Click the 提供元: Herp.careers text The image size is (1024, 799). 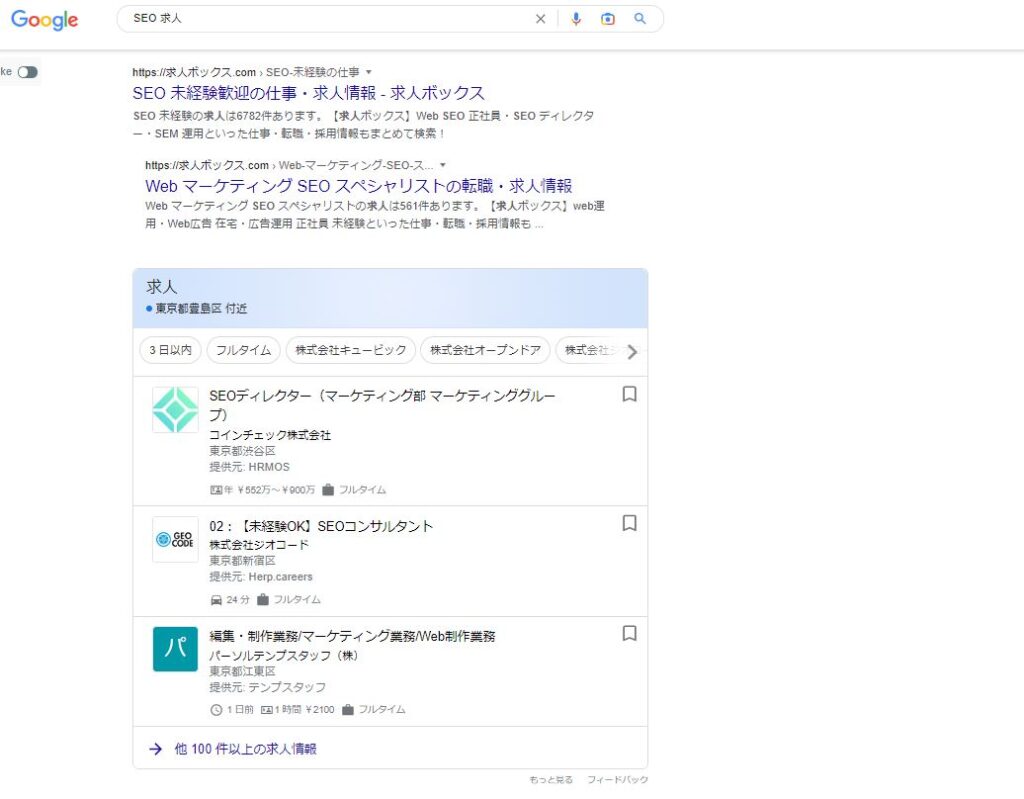[x=261, y=577]
